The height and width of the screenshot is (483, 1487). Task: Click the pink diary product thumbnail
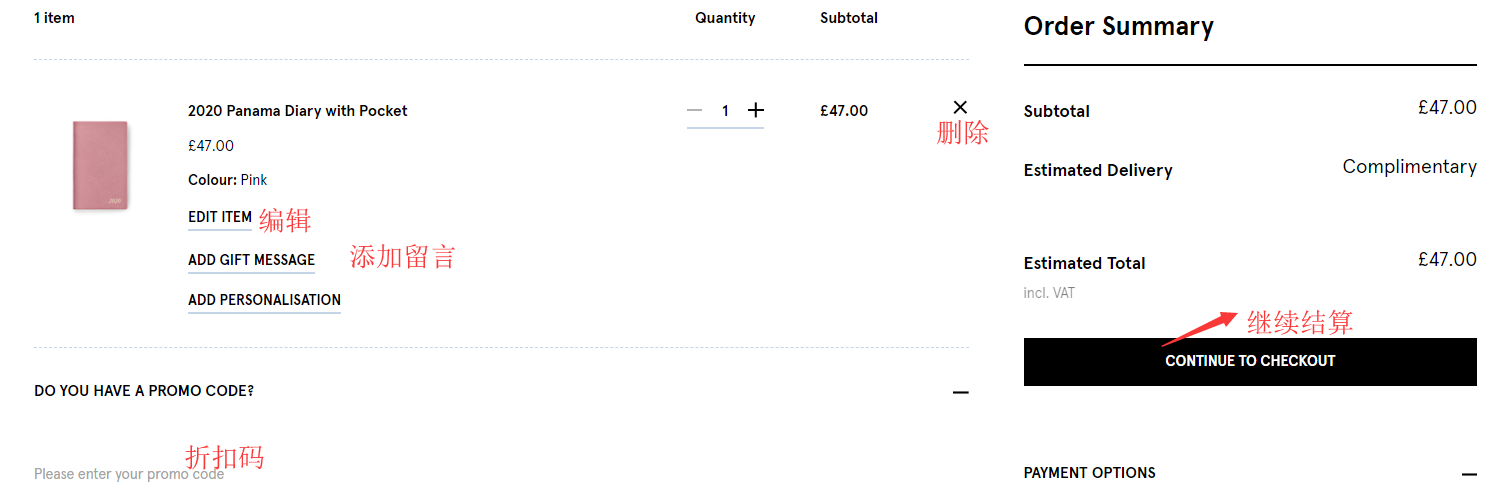pos(100,165)
